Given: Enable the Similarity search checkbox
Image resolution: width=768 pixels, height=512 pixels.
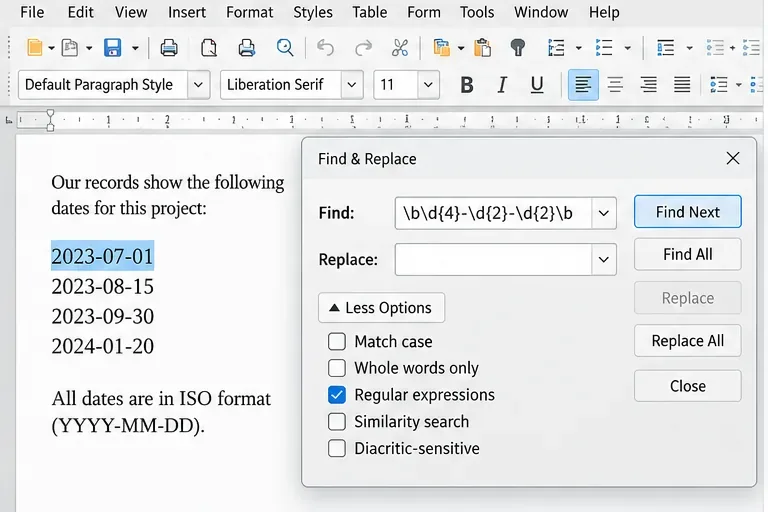Looking at the screenshot, I should tap(337, 421).
